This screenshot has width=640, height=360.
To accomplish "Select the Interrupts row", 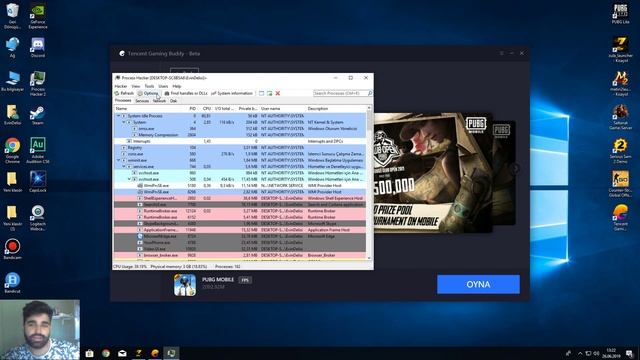I will [240, 141].
